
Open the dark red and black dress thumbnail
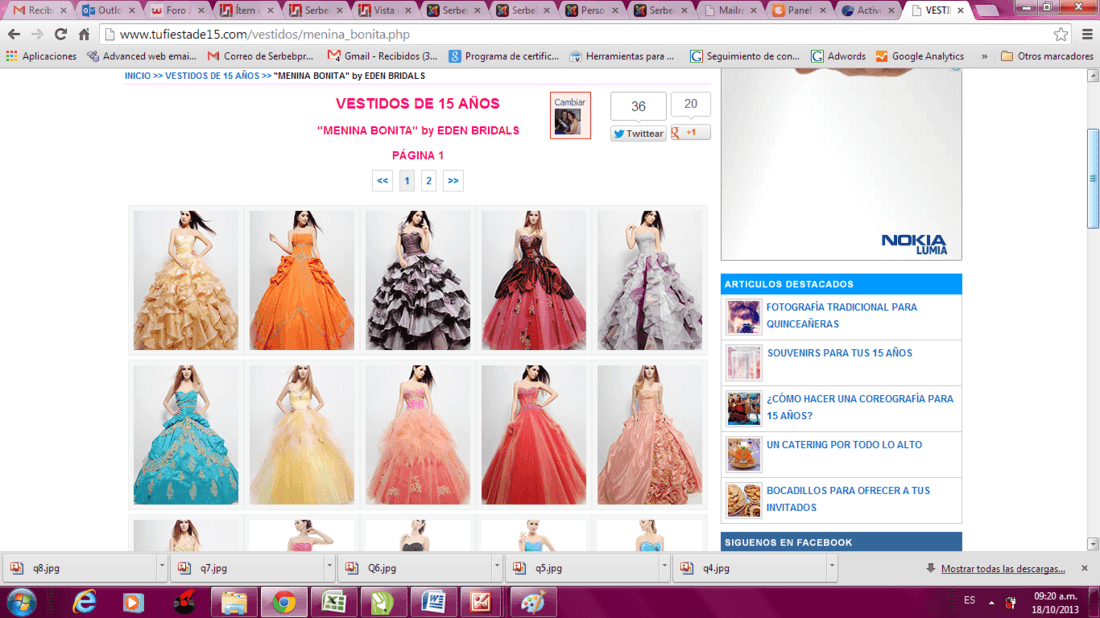point(533,280)
